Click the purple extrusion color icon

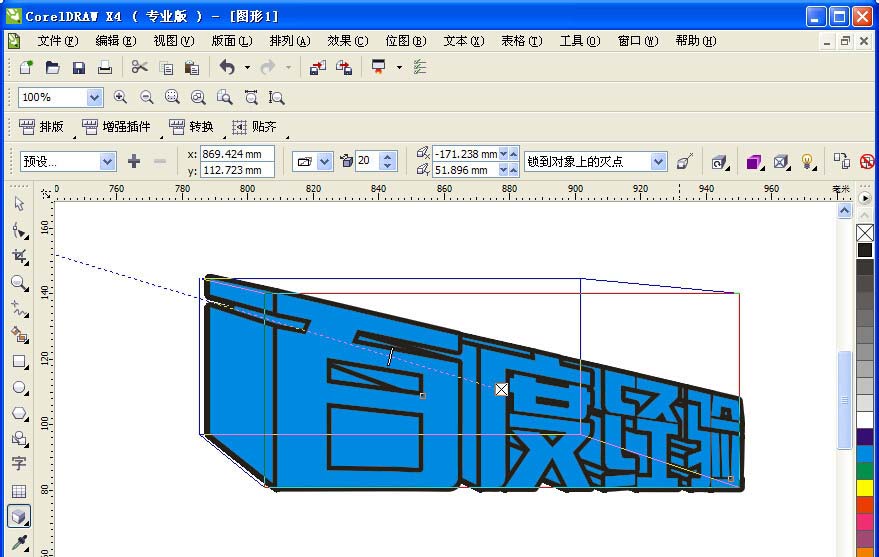tap(754, 161)
